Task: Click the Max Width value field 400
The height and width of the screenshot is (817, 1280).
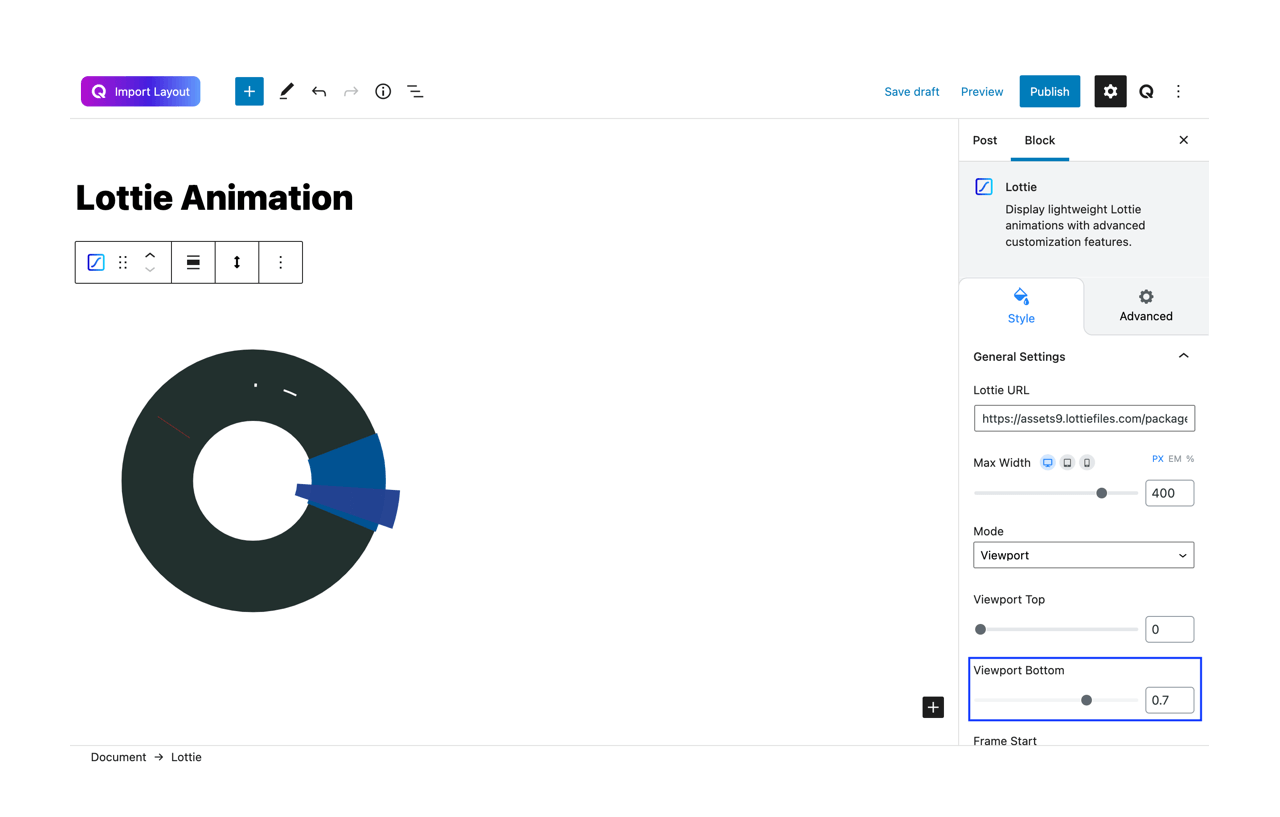Action: pos(1170,493)
